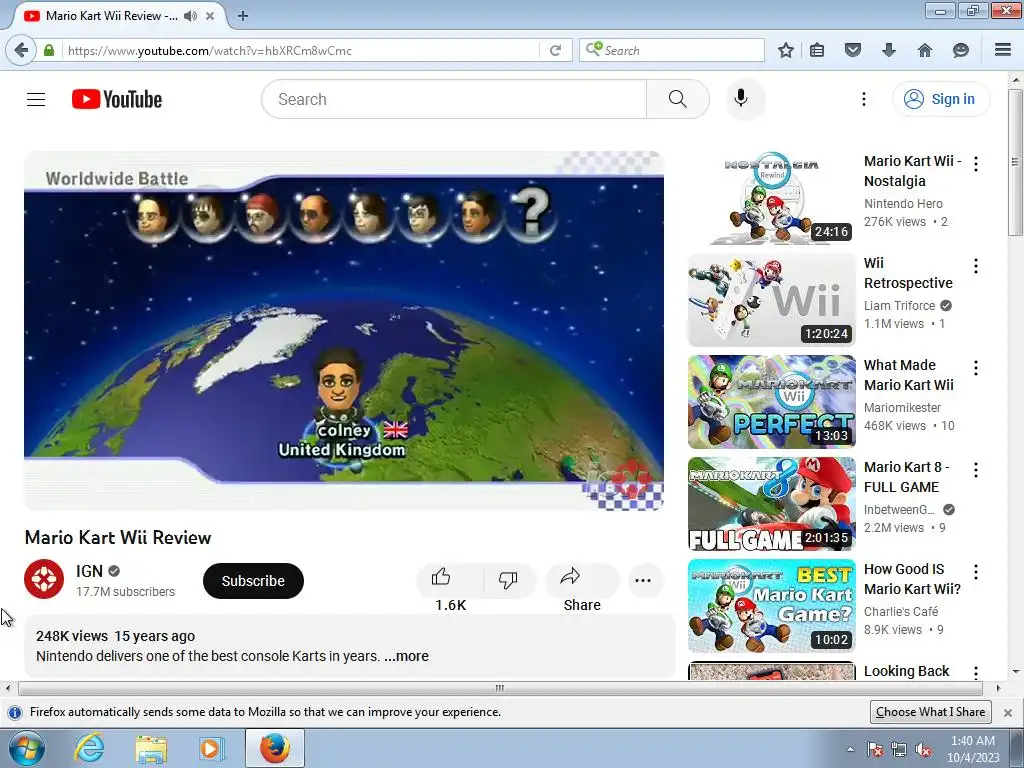
Task: Open Mario Kart 8 FULL GAME thumbnail
Action: (771, 504)
